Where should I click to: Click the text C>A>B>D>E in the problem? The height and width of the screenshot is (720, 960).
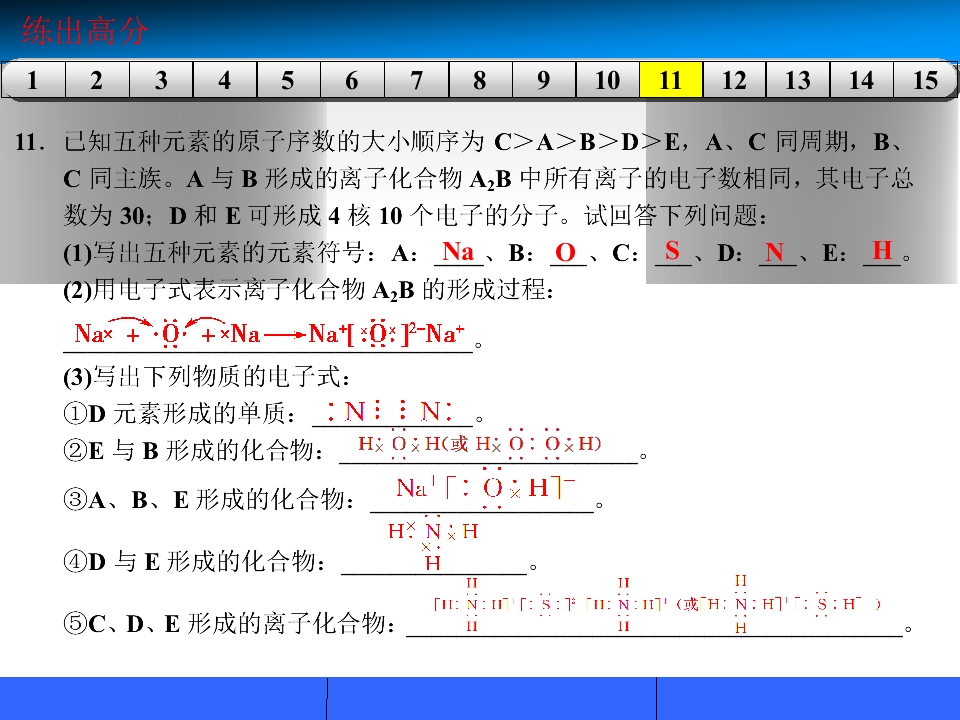tap(587, 142)
